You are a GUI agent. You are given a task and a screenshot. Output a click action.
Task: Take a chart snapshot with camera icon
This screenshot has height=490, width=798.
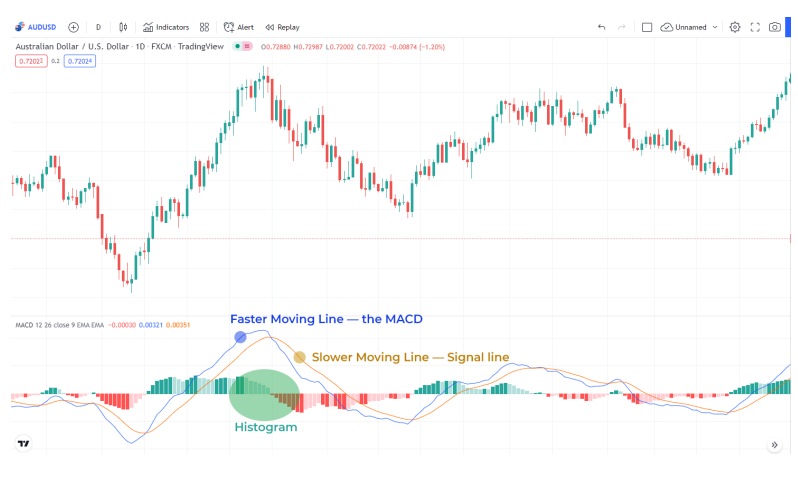775,27
